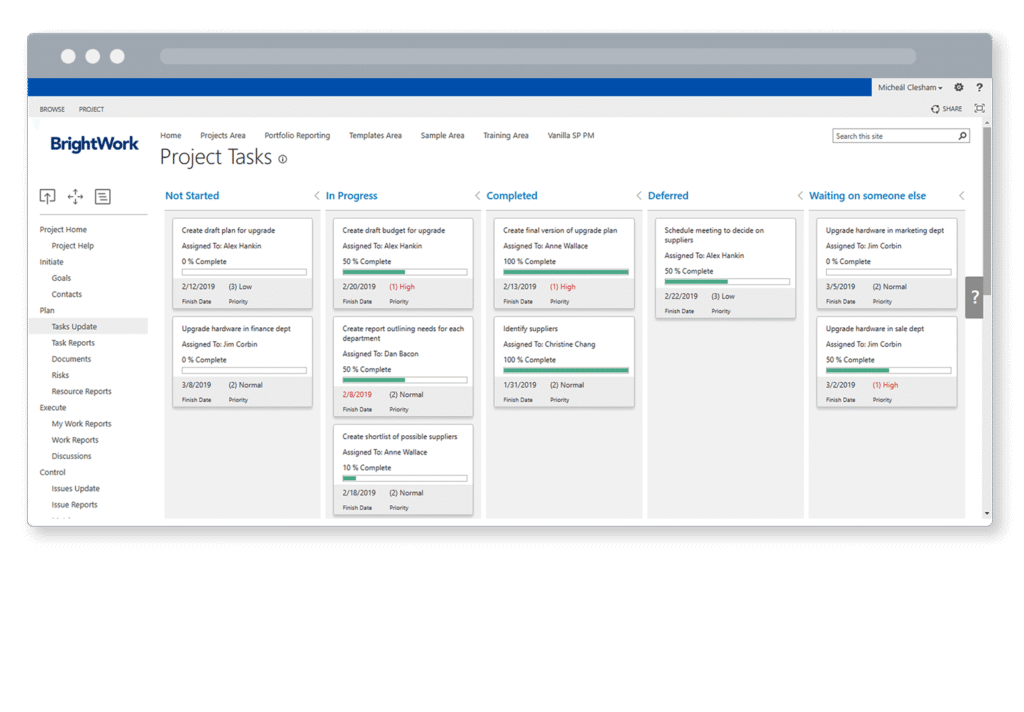Collapse the Deferred column using its chevron
Image resolution: width=1024 pixels, height=712 pixels.
click(x=638, y=196)
